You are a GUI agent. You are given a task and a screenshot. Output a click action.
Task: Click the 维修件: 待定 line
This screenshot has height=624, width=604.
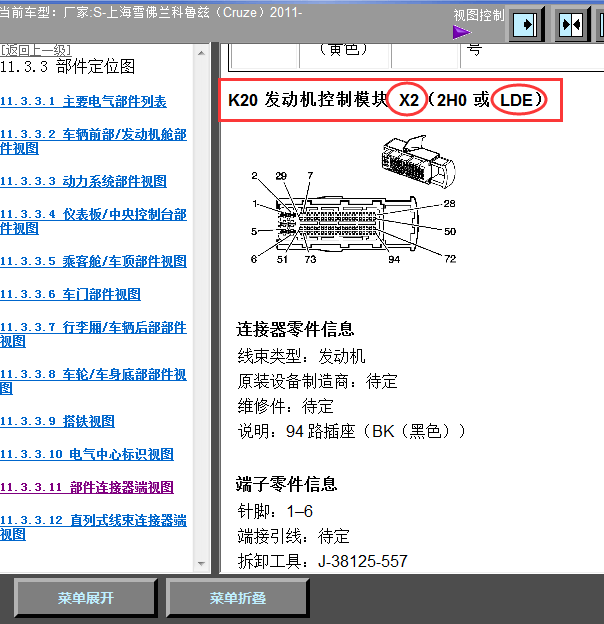click(285, 406)
